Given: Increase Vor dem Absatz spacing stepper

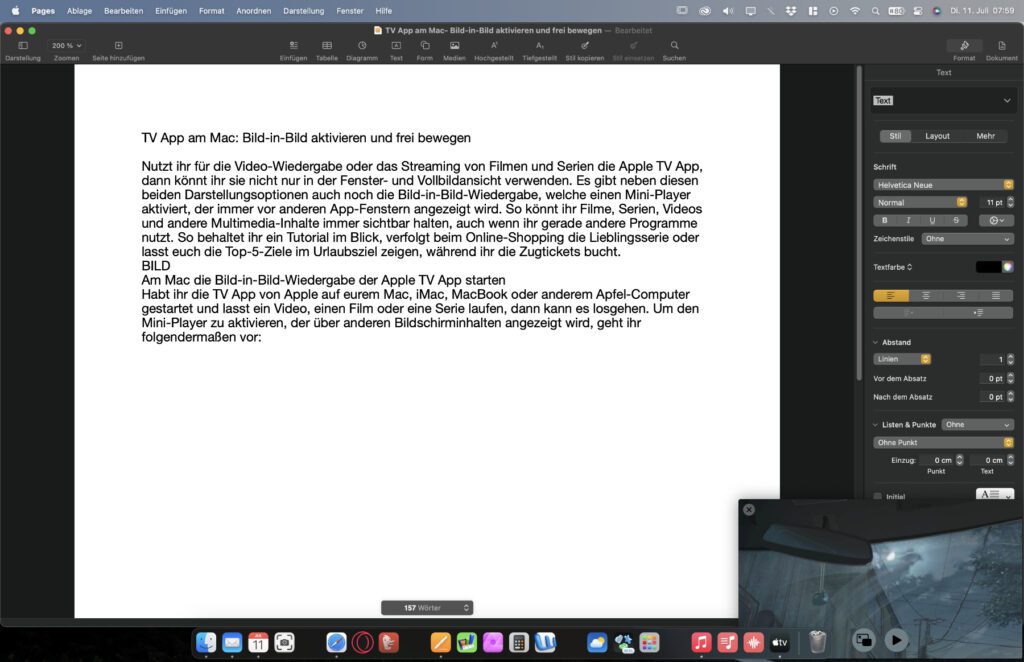Looking at the screenshot, I should (x=1012, y=375).
